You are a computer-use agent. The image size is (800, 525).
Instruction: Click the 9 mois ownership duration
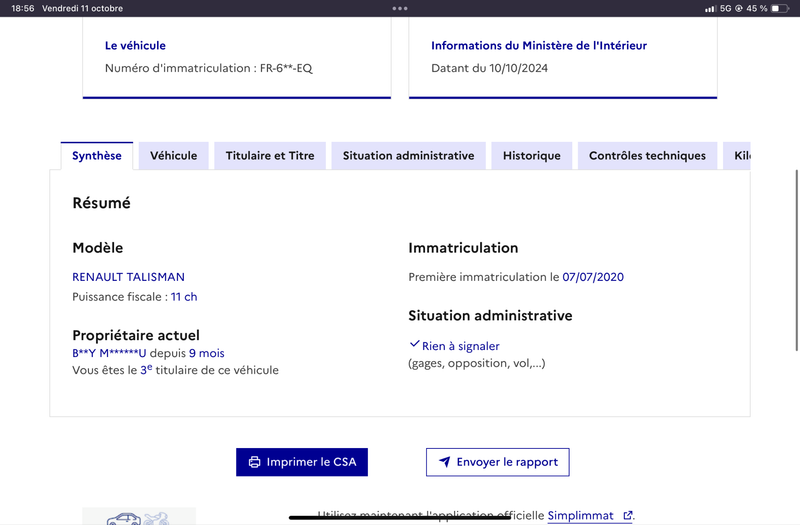tap(207, 353)
